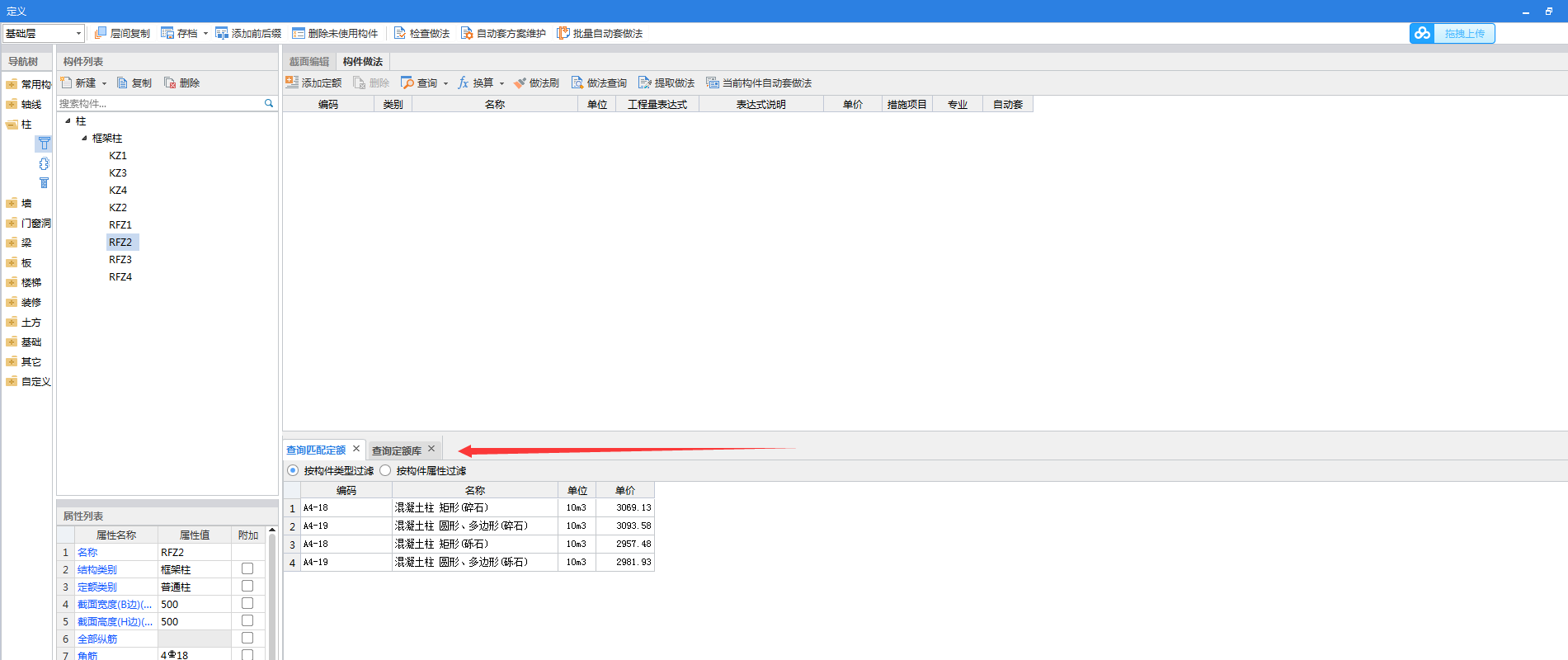Open the 梁 folder in navigation tree
The width and height of the screenshot is (1568, 660).
point(12,243)
